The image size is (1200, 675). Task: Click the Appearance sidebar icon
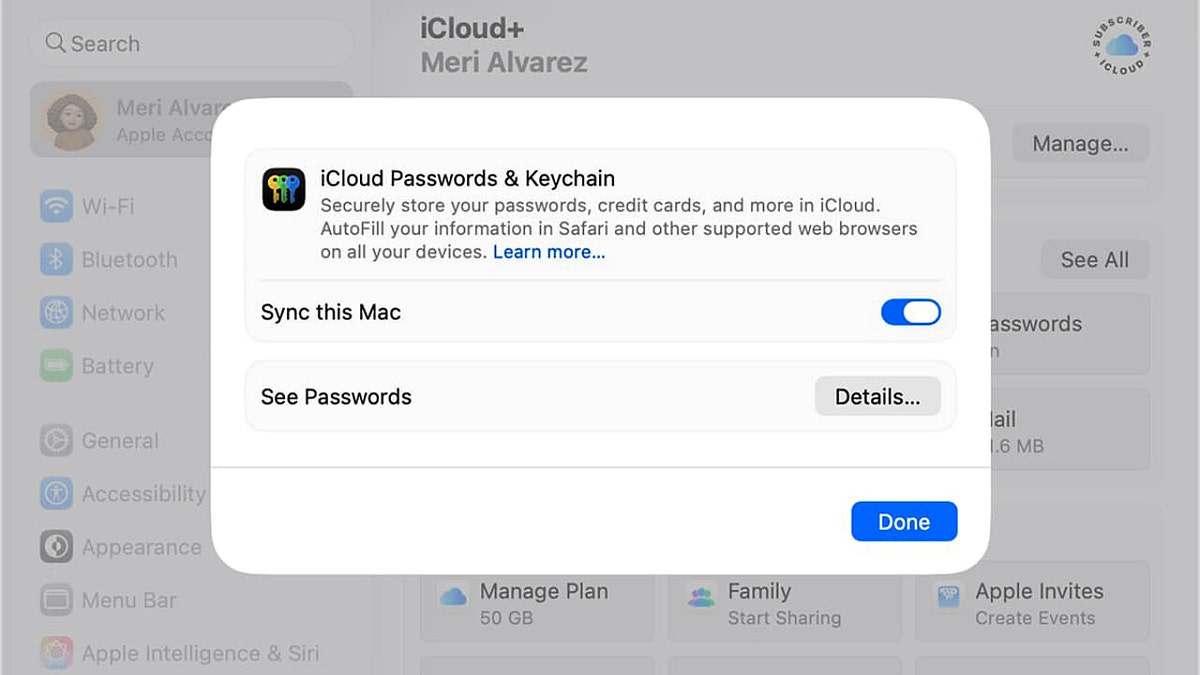tap(56, 547)
